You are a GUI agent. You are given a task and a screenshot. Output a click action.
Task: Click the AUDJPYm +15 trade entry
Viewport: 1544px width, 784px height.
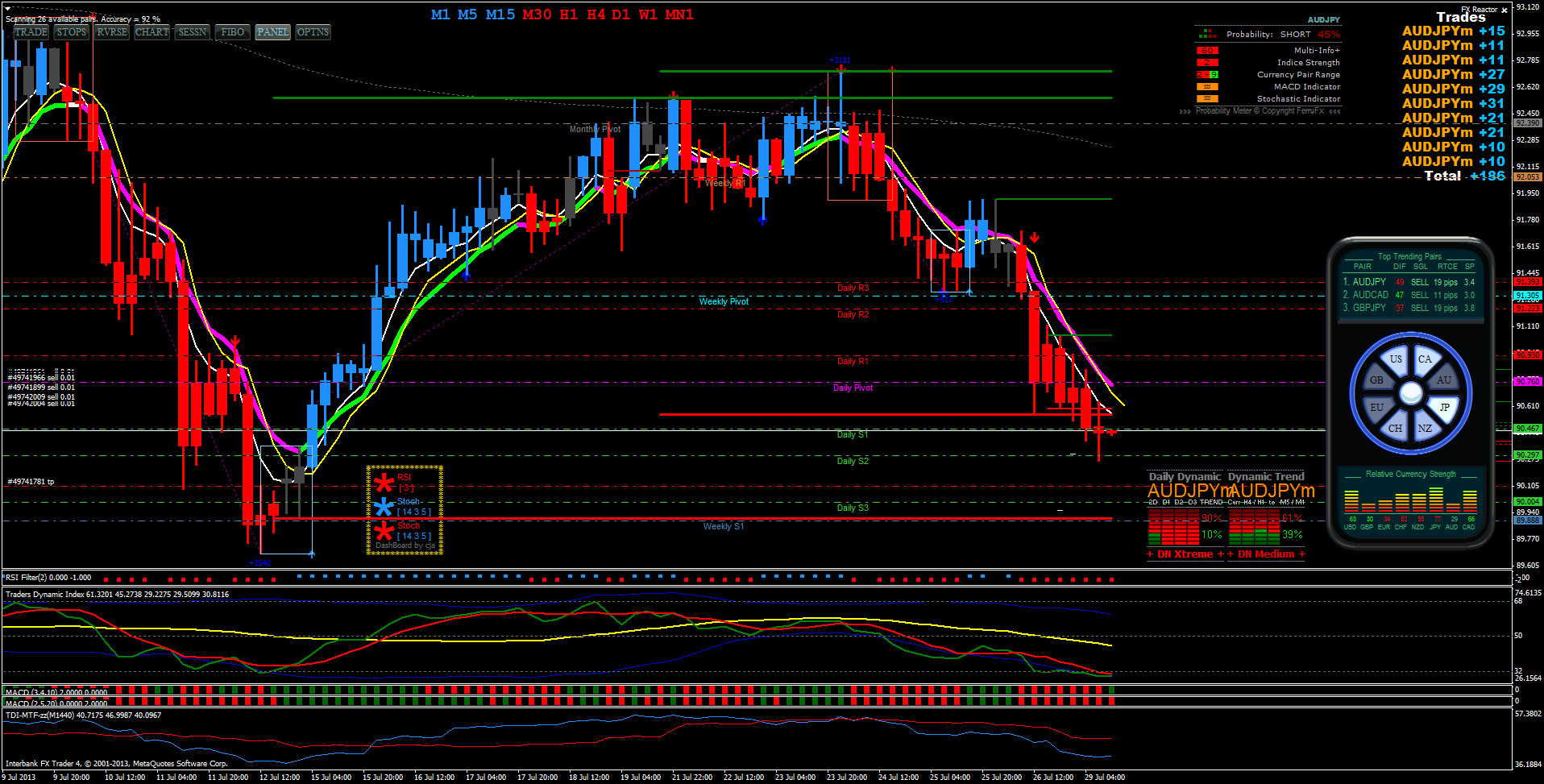1453,31
